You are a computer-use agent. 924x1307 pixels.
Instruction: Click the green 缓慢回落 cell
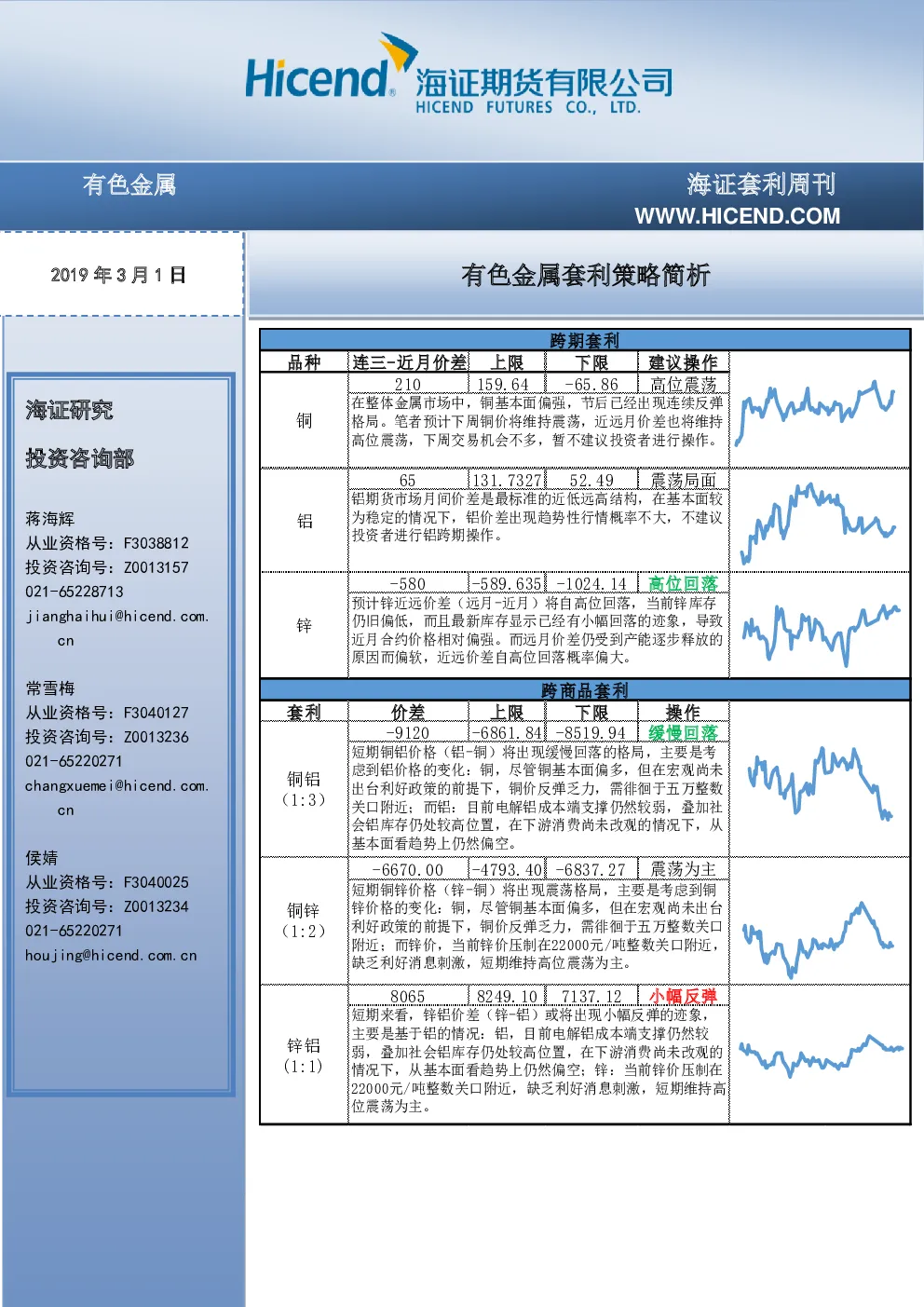684,733
